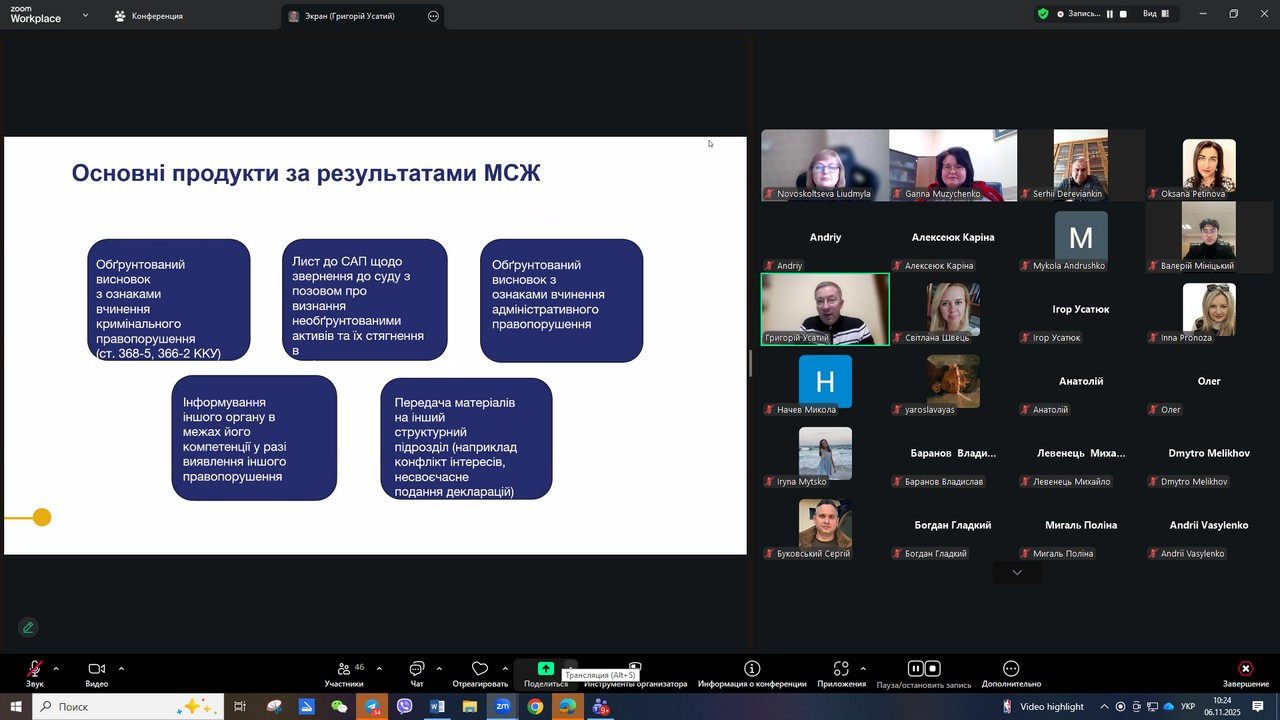Open the Дополнительно more options menu
The width and height of the screenshot is (1280, 720).
1011,669
